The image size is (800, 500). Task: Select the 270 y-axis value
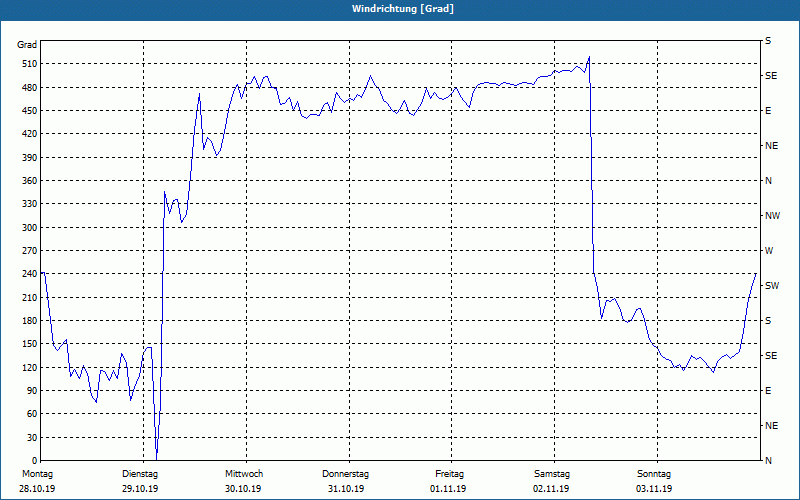pyautogui.click(x=30, y=251)
